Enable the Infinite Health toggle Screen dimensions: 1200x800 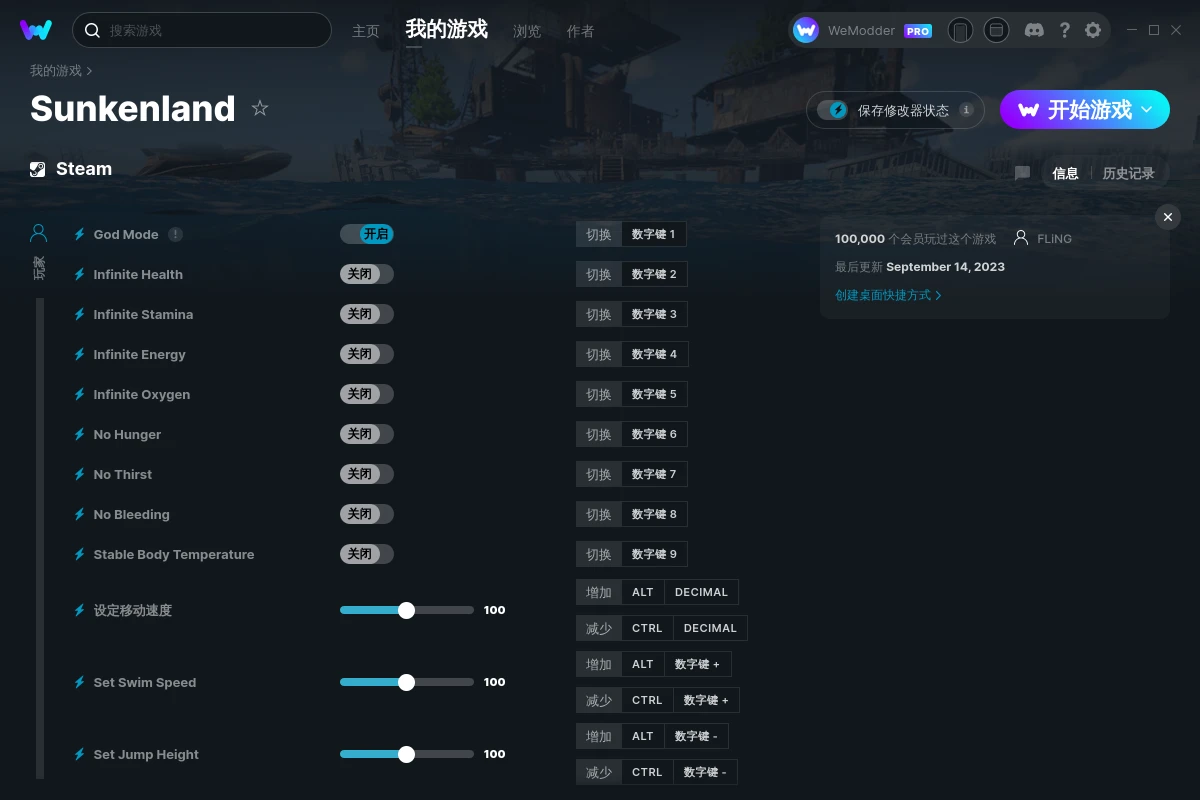point(367,274)
